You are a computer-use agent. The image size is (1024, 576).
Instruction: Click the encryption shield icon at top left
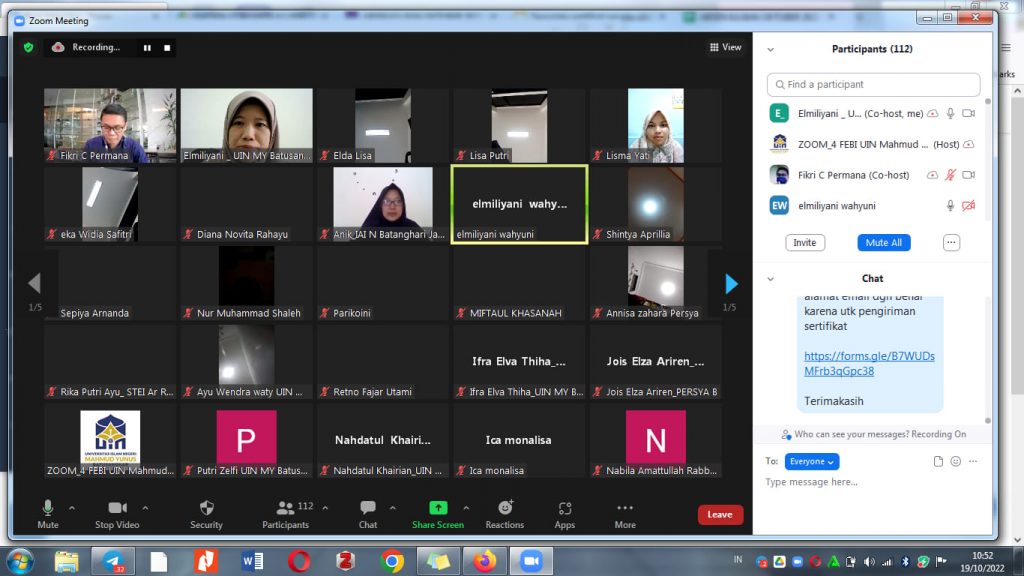point(29,47)
